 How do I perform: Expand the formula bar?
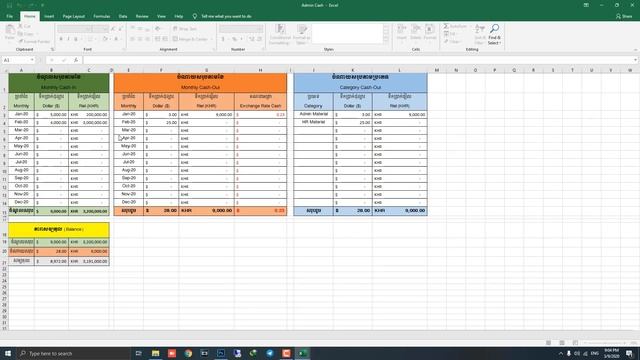[635, 60]
